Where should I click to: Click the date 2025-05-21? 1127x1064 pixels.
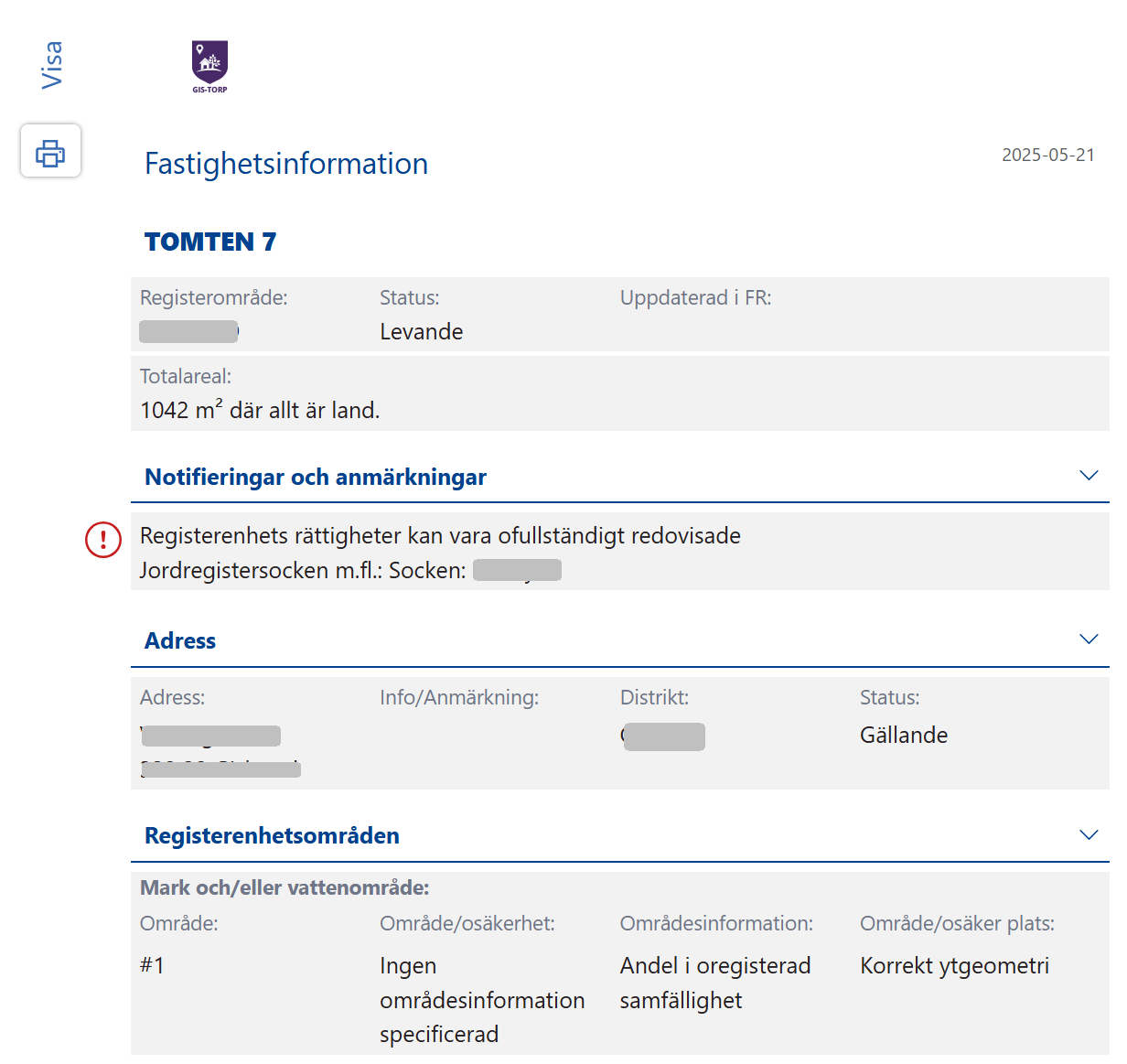(x=1047, y=155)
